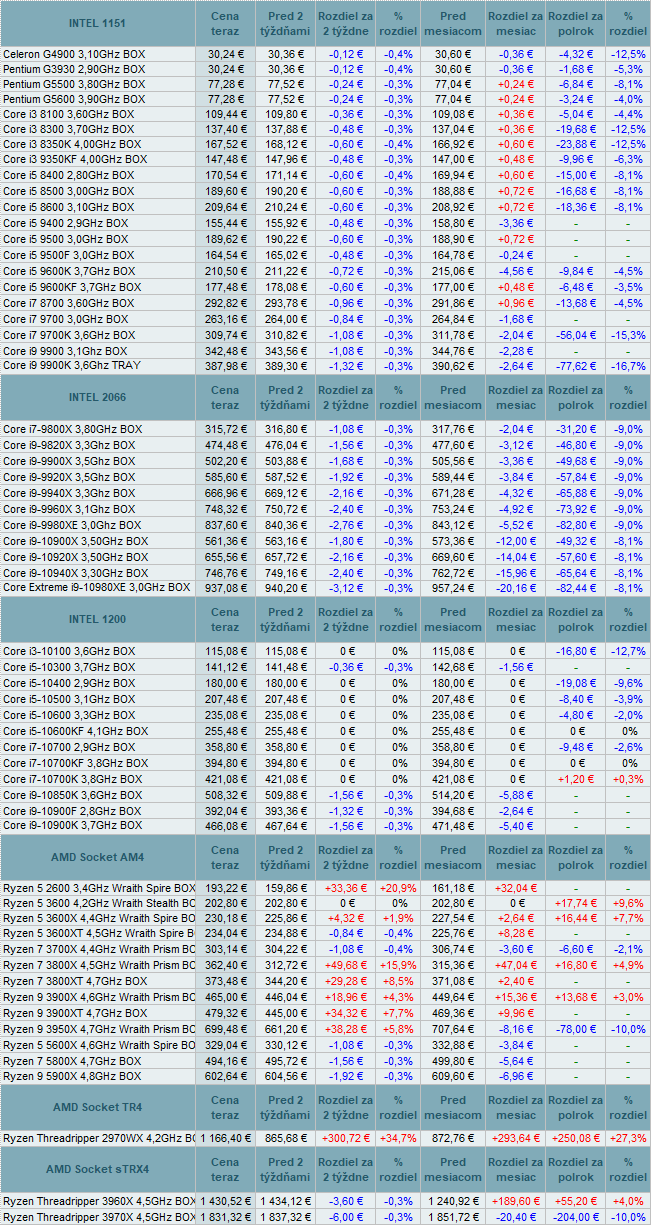
Task: Select Pentium G3930 2,90GHz BOX row name
Action: pyautogui.click(x=74, y=69)
